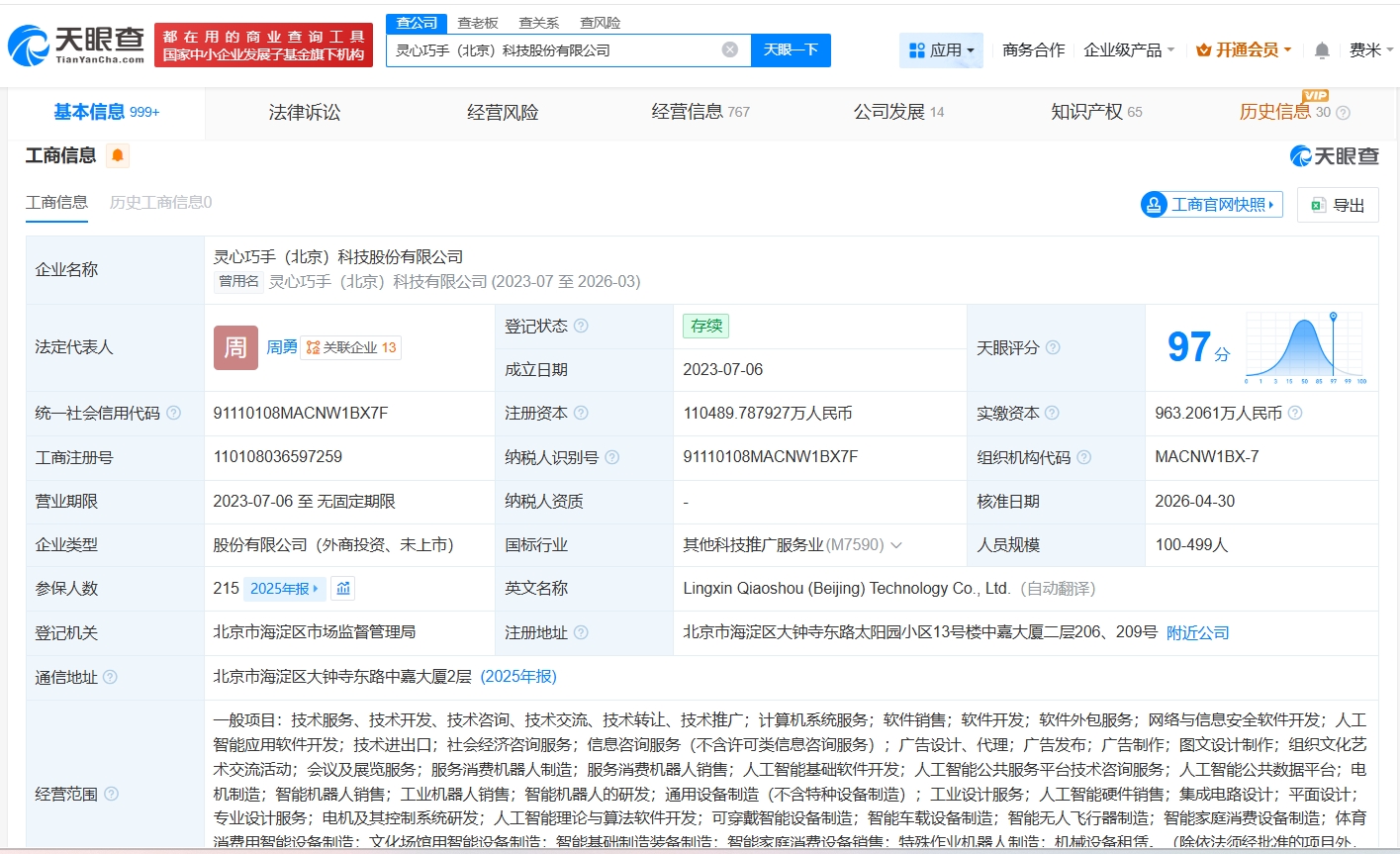Open notifications bell in the top bar
Screen dimensions: 1400x854
pyautogui.click(x=1322, y=50)
